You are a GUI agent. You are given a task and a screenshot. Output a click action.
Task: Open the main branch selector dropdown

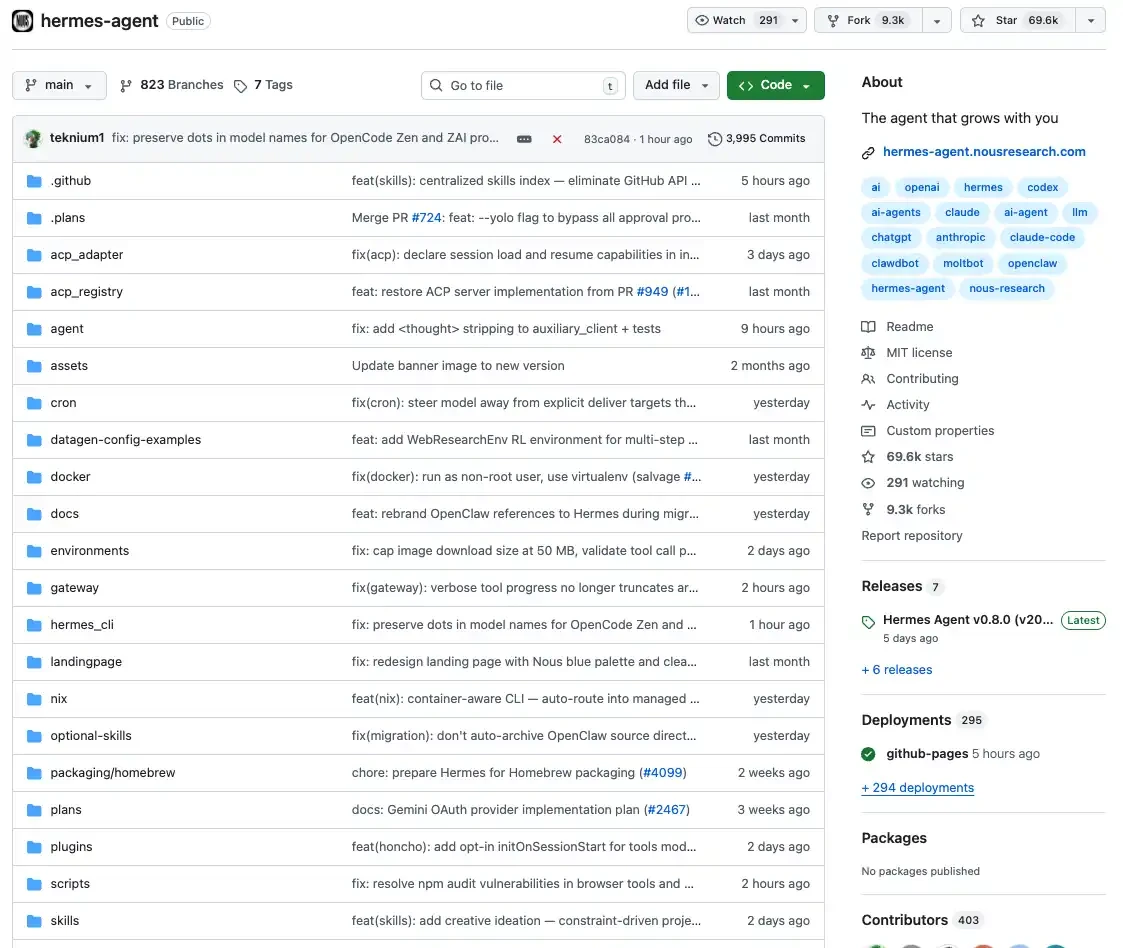click(59, 85)
